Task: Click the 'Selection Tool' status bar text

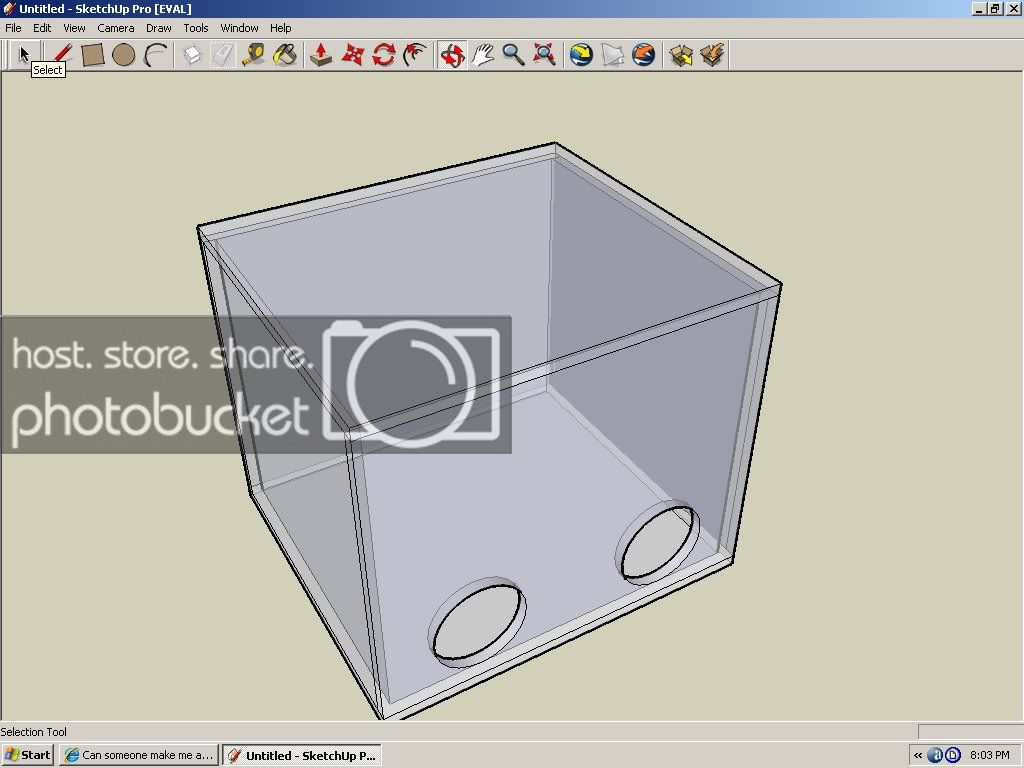Action: pos(33,731)
